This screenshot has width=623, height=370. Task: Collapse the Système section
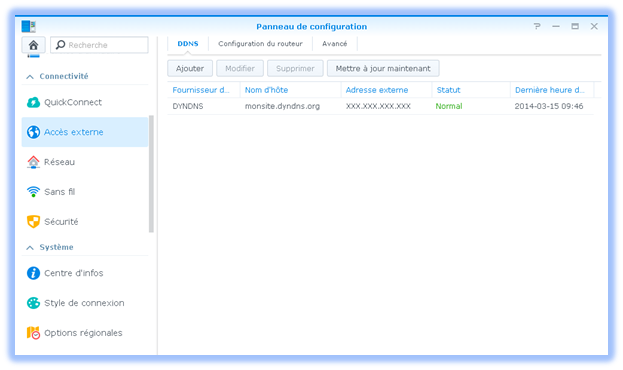pos(30,247)
